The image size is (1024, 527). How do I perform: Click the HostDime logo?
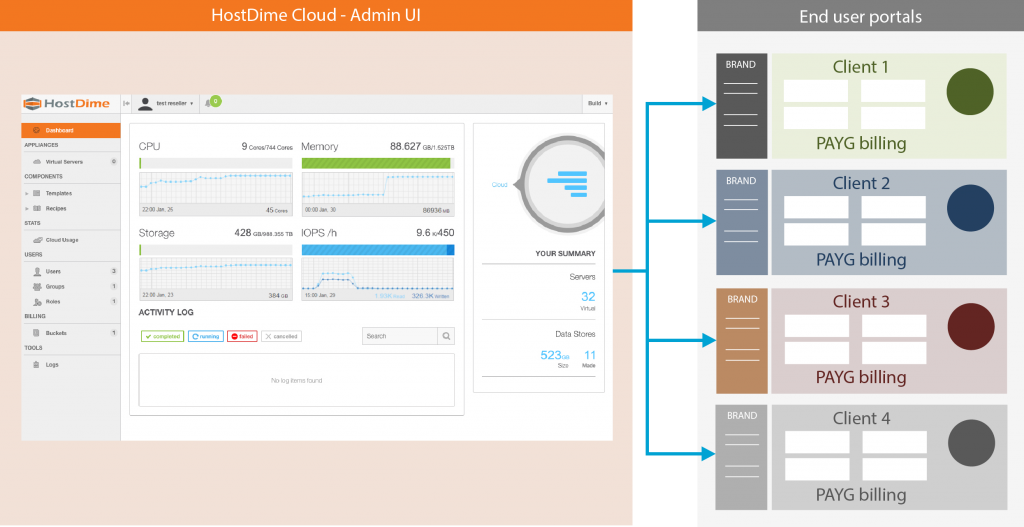67,103
